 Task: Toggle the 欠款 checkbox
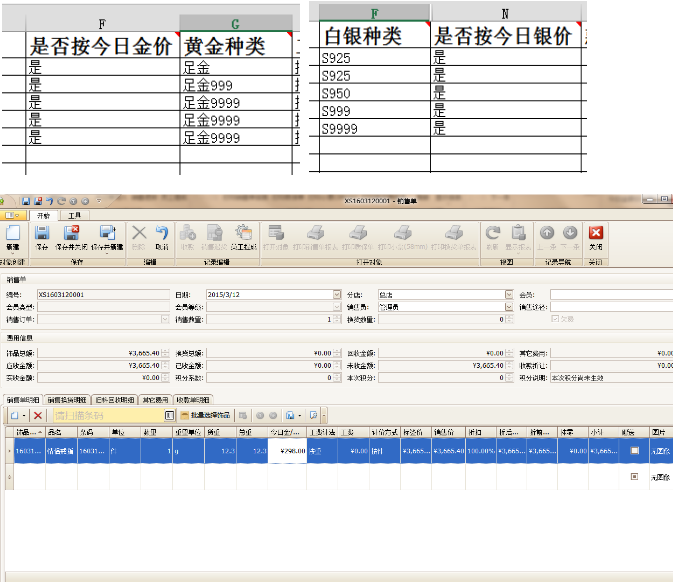pyautogui.click(x=555, y=319)
